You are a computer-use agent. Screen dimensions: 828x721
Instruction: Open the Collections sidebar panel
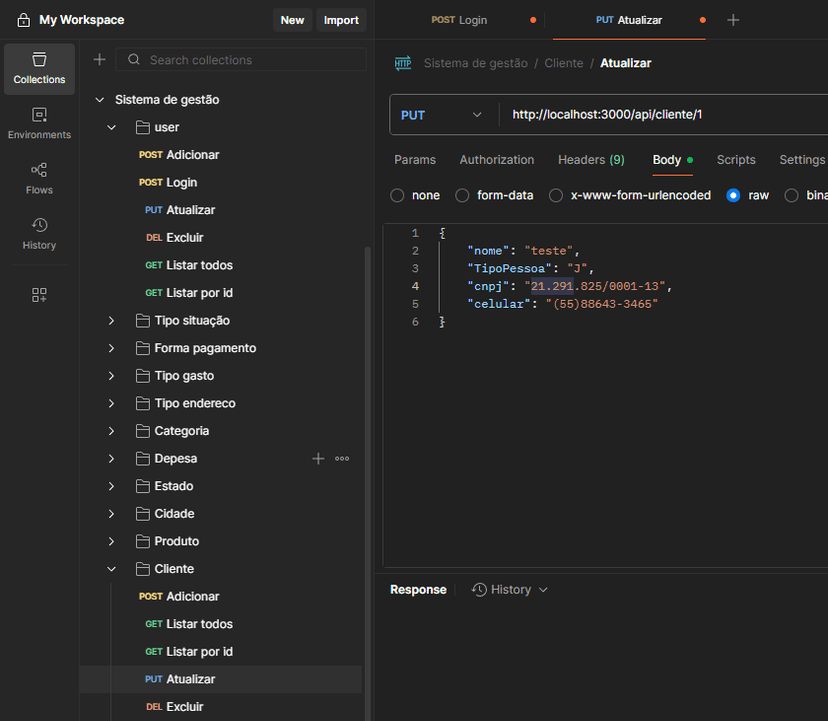pos(39,68)
